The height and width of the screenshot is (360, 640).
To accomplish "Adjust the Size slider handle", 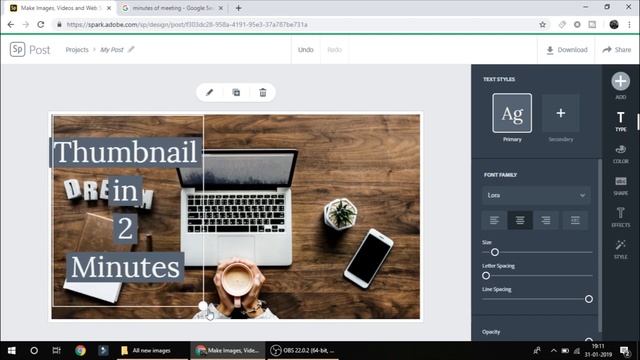I will pos(495,252).
